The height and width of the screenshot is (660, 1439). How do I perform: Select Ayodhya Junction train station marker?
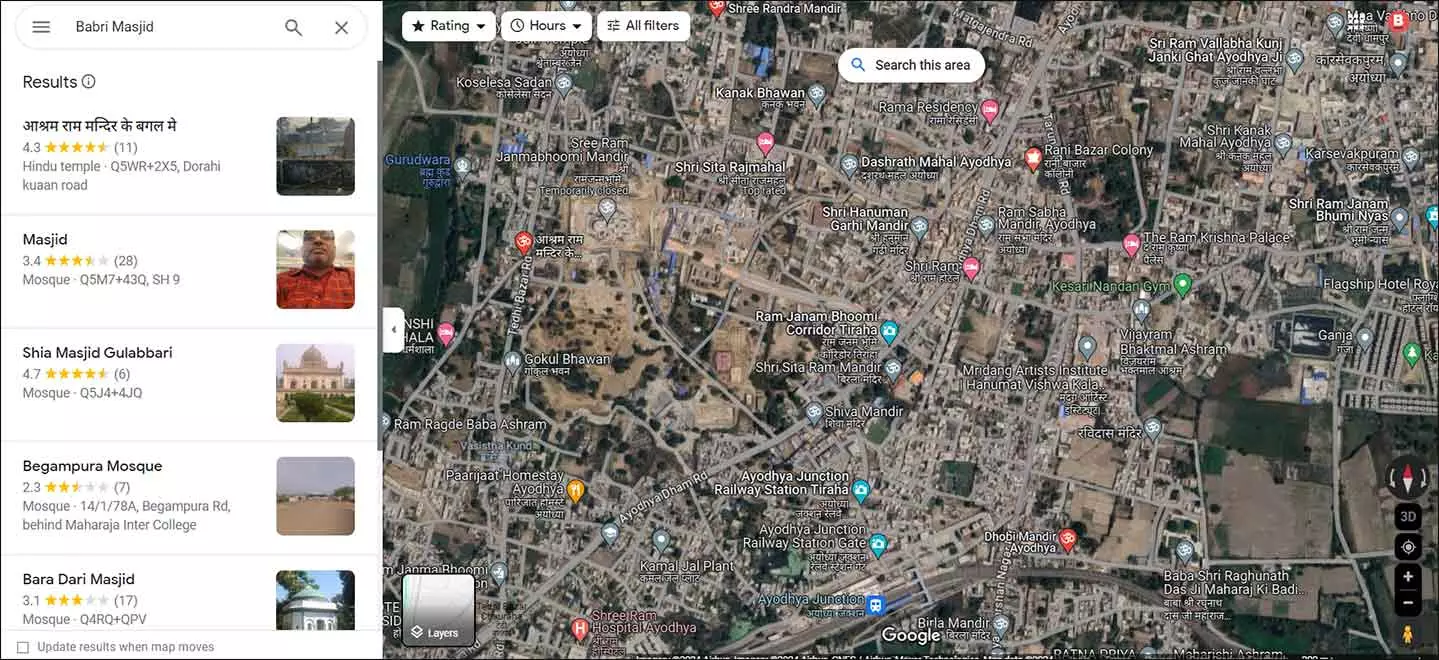[876, 605]
